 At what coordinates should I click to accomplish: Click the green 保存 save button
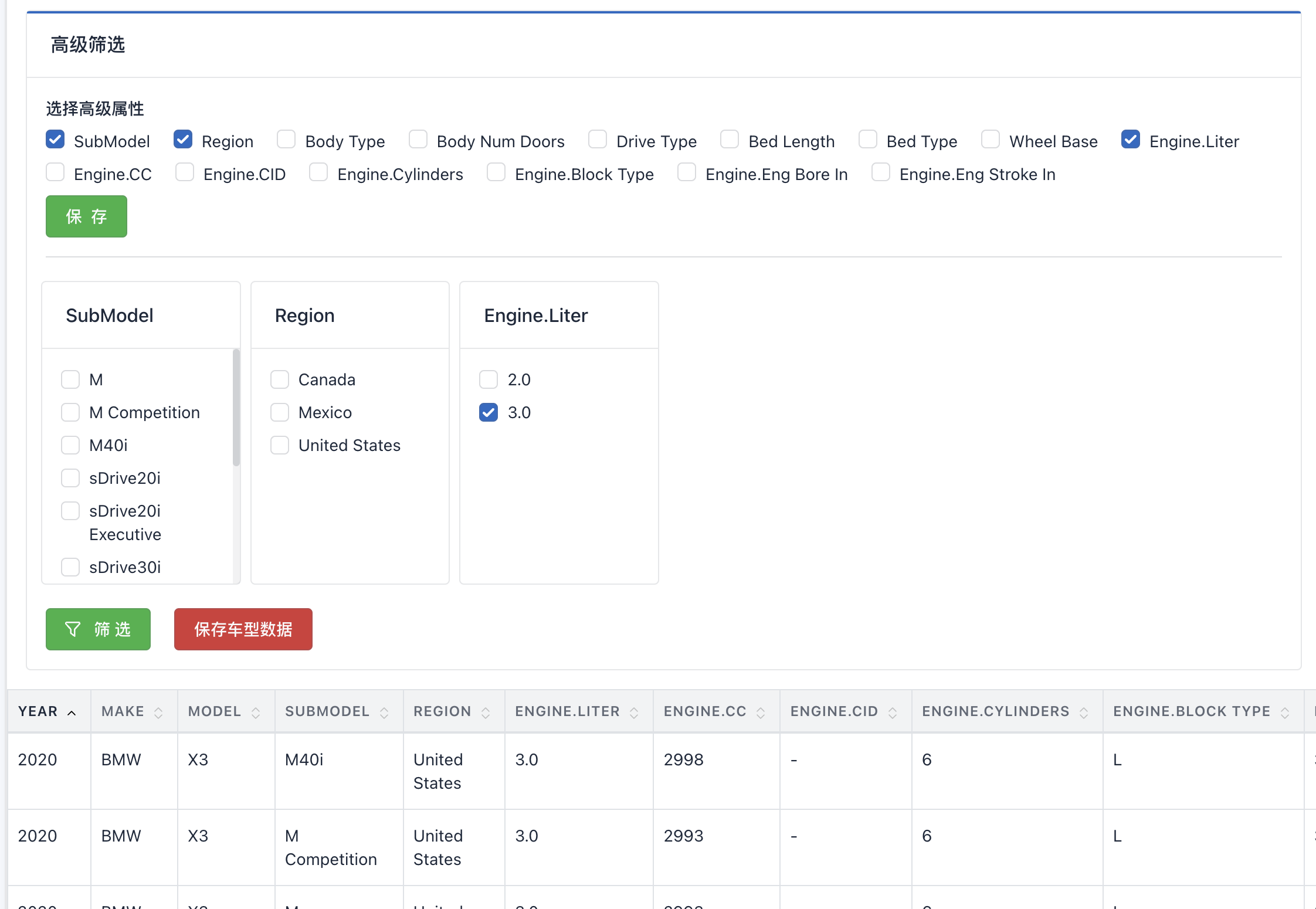tap(86, 216)
